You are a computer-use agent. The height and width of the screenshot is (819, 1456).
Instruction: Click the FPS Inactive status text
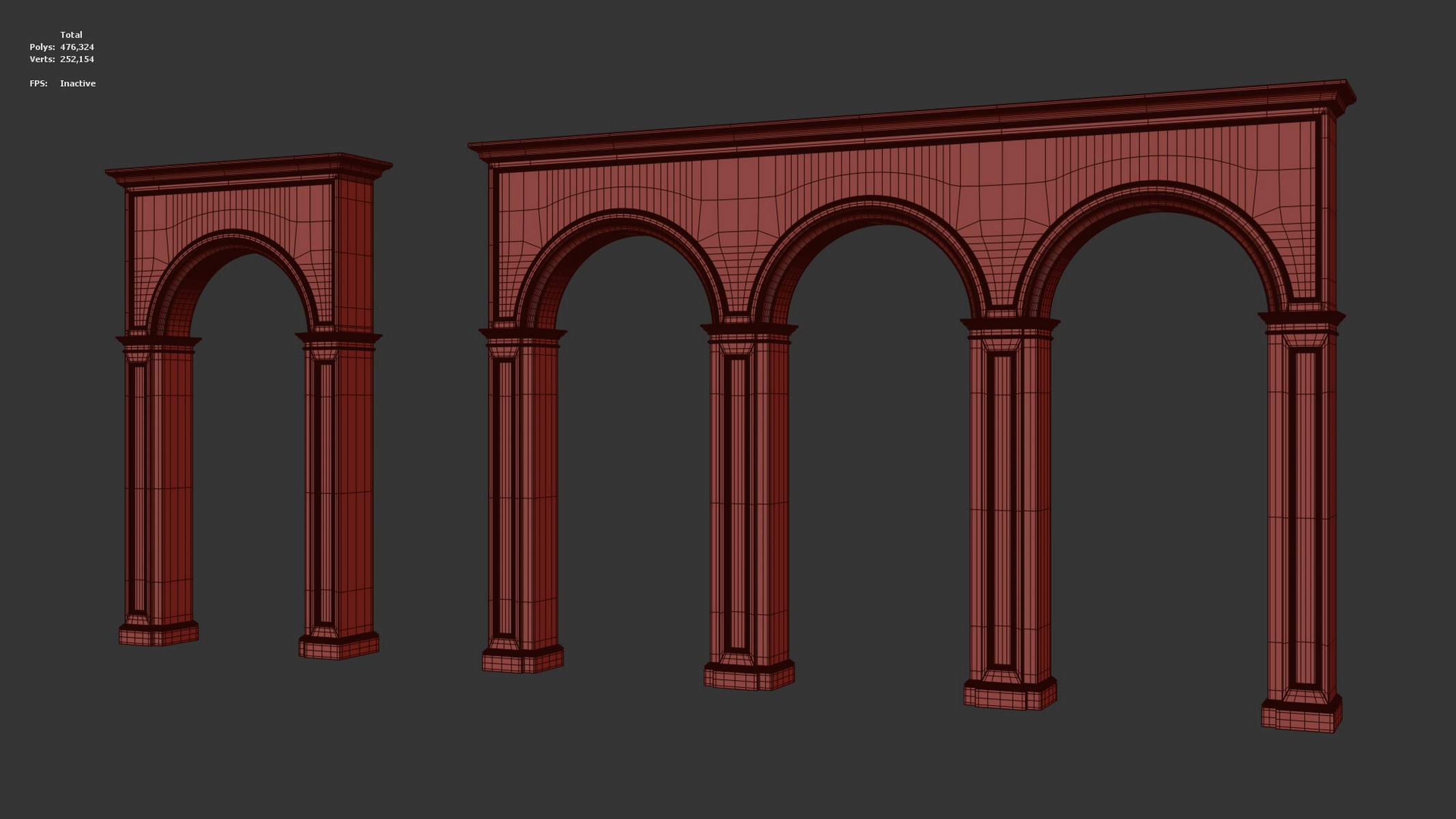[x=78, y=83]
